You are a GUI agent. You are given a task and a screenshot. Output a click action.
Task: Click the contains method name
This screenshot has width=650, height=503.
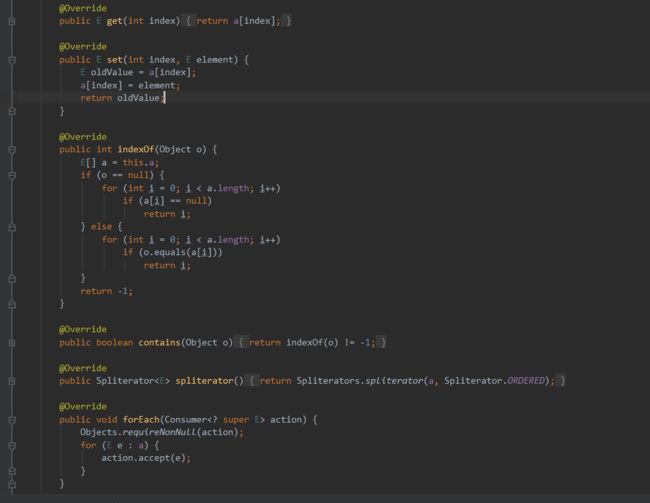pyautogui.click(x=160, y=343)
